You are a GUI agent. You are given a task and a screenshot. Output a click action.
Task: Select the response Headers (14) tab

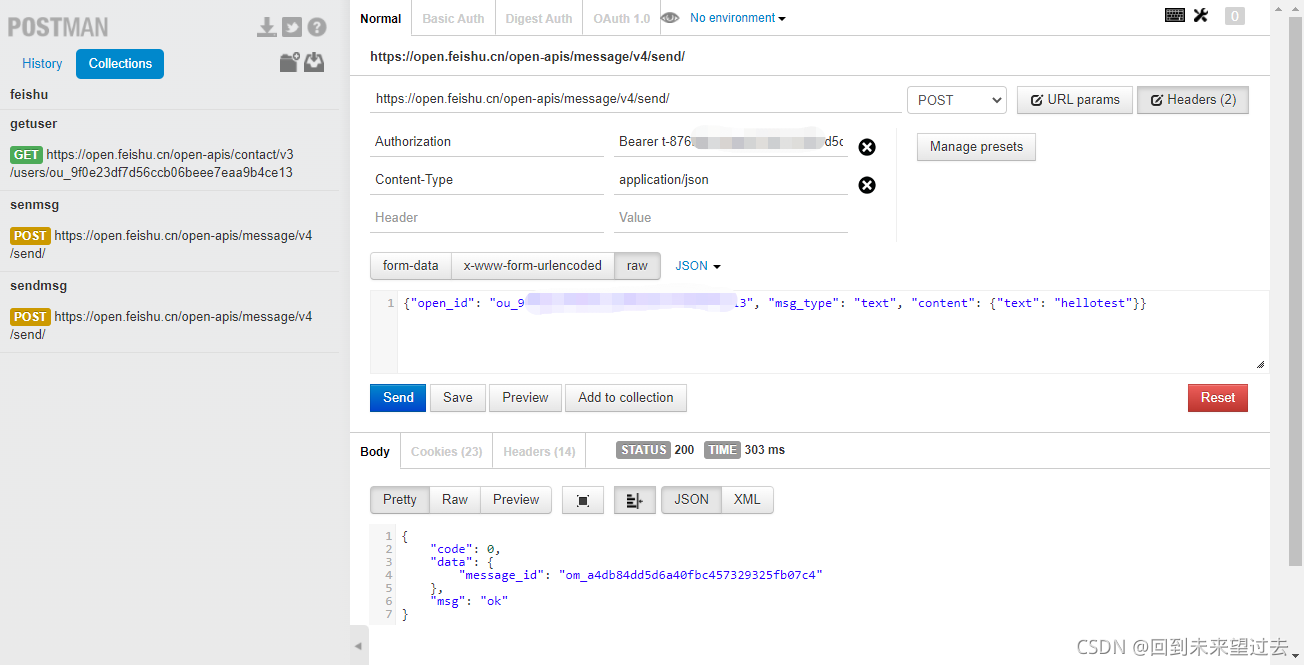point(539,451)
